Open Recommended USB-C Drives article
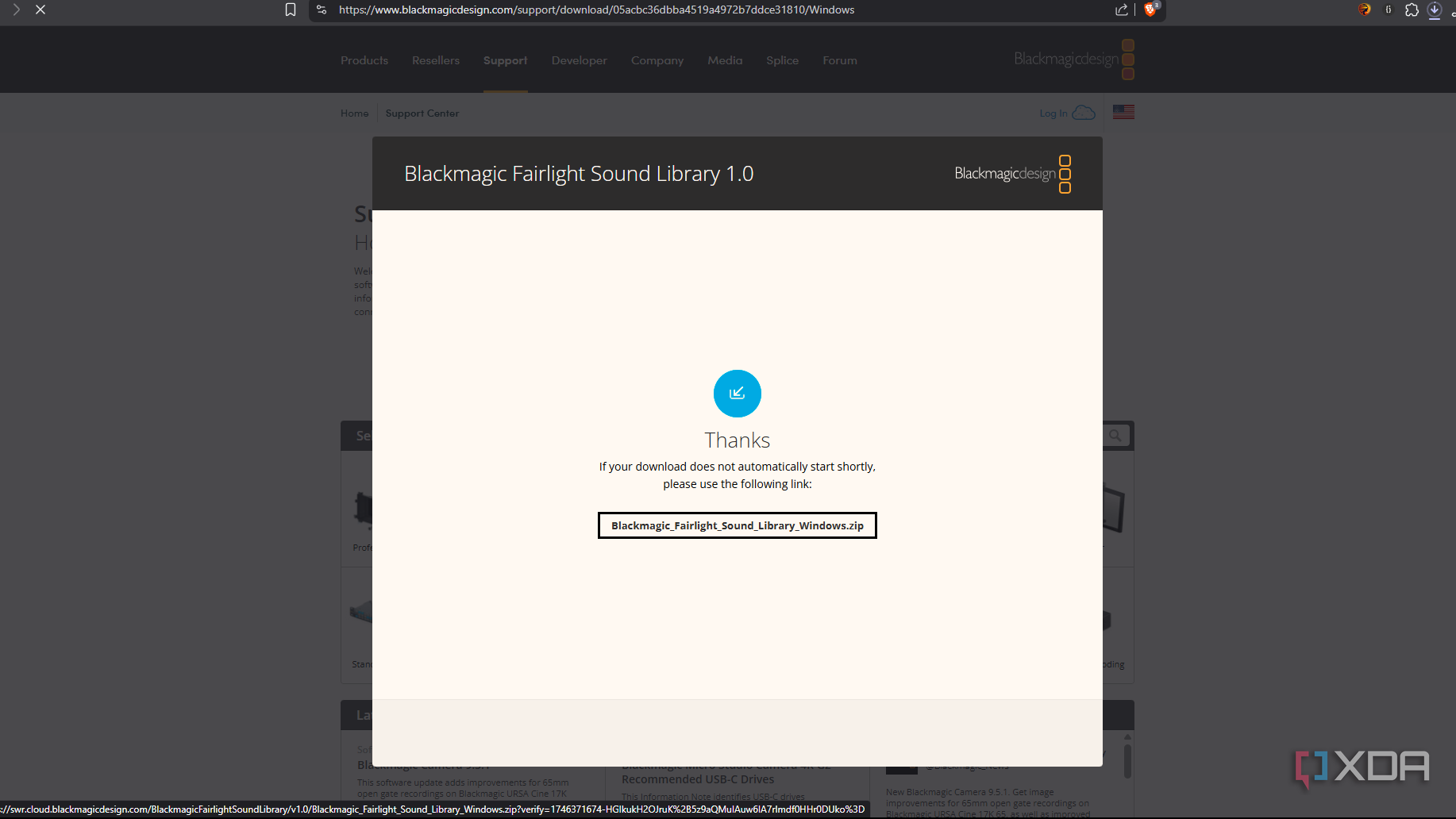Viewport: 1456px width, 819px height. [698, 779]
